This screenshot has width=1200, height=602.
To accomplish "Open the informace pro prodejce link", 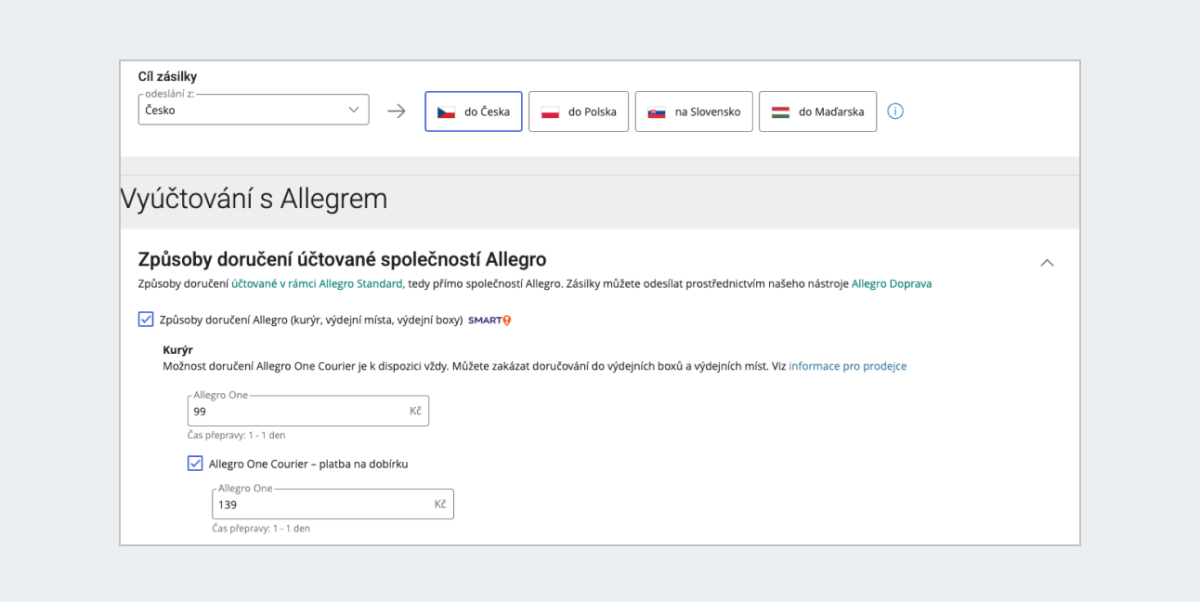I will click(x=847, y=366).
